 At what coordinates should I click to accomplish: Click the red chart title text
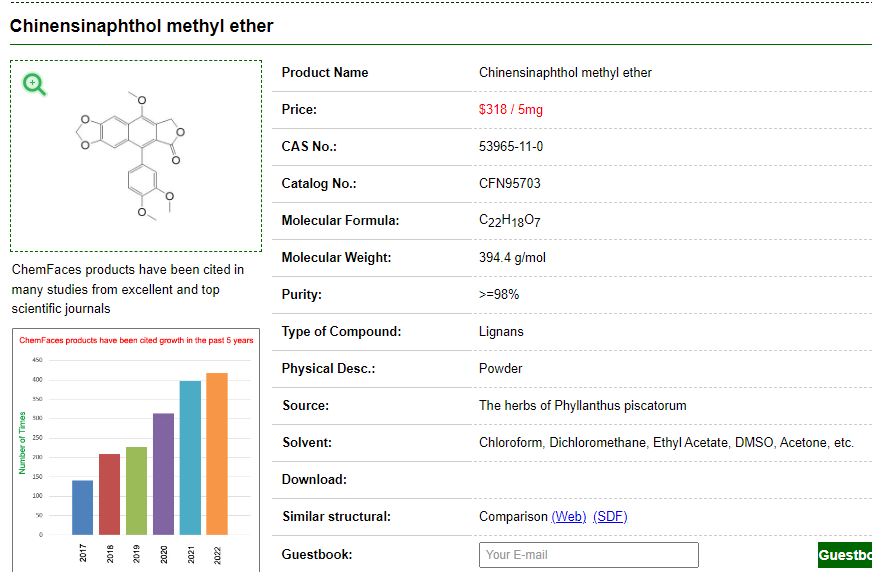[x=136, y=340]
